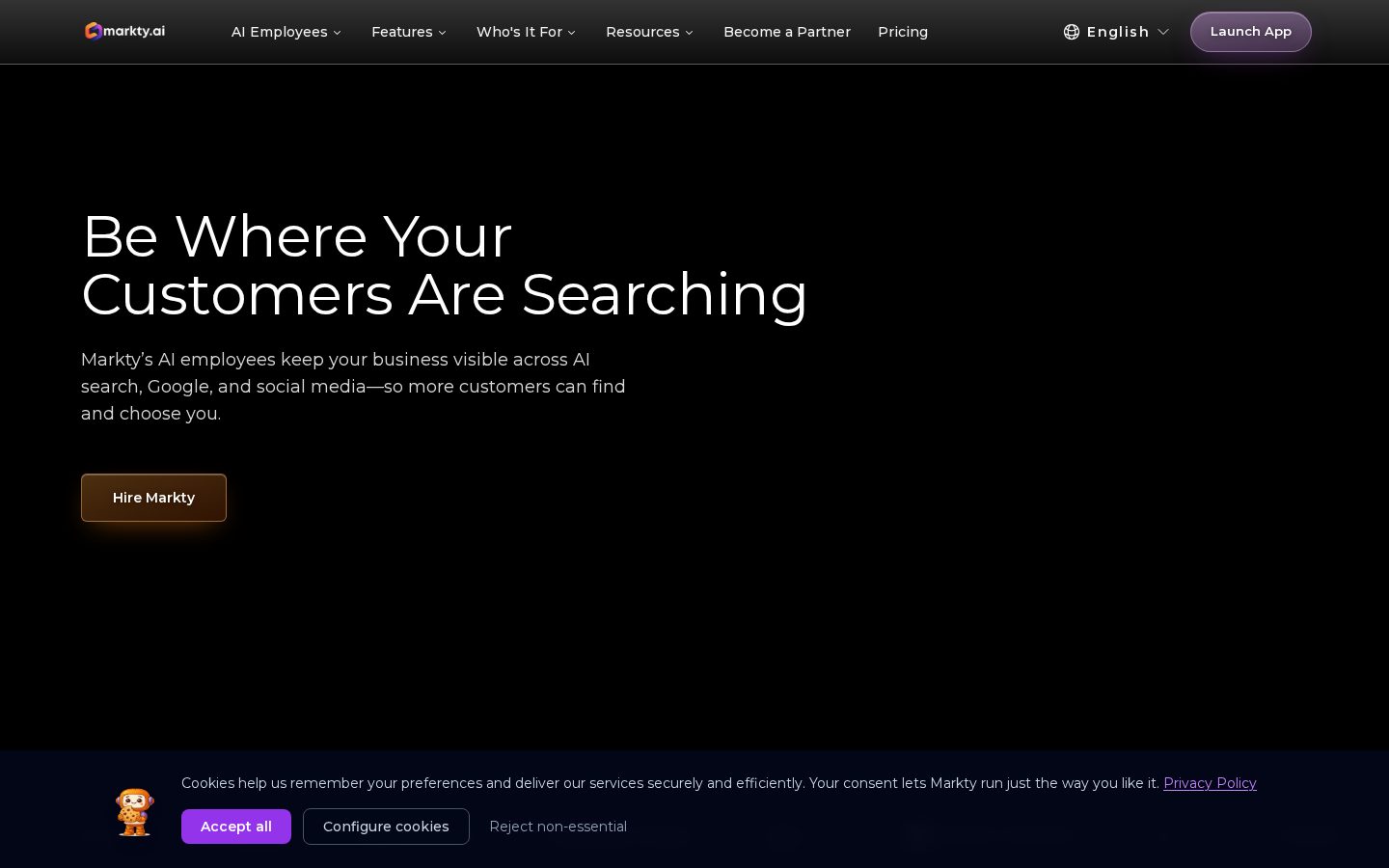Image resolution: width=1389 pixels, height=868 pixels.
Task: Open the Privacy Policy link
Action: [x=1210, y=783]
